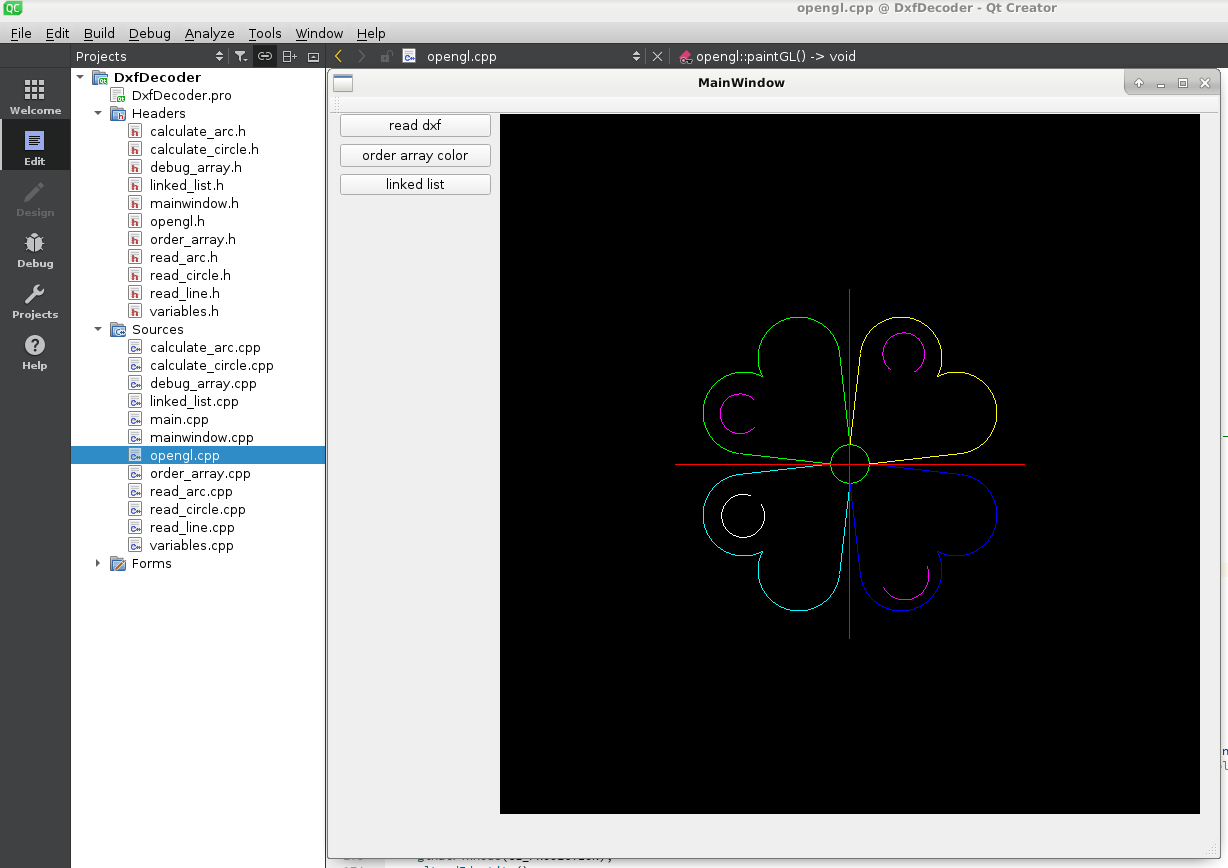Close the opengl.cpp document
This screenshot has height=868, width=1228.
coord(657,57)
